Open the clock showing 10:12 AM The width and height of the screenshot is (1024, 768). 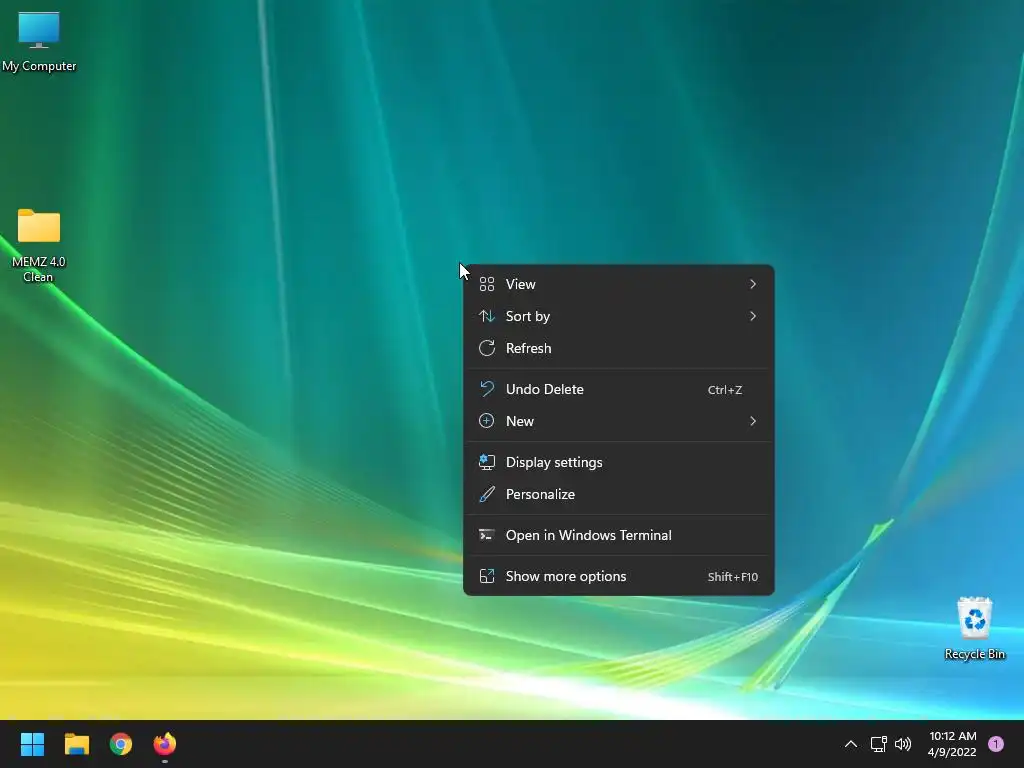(x=952, y=744)
